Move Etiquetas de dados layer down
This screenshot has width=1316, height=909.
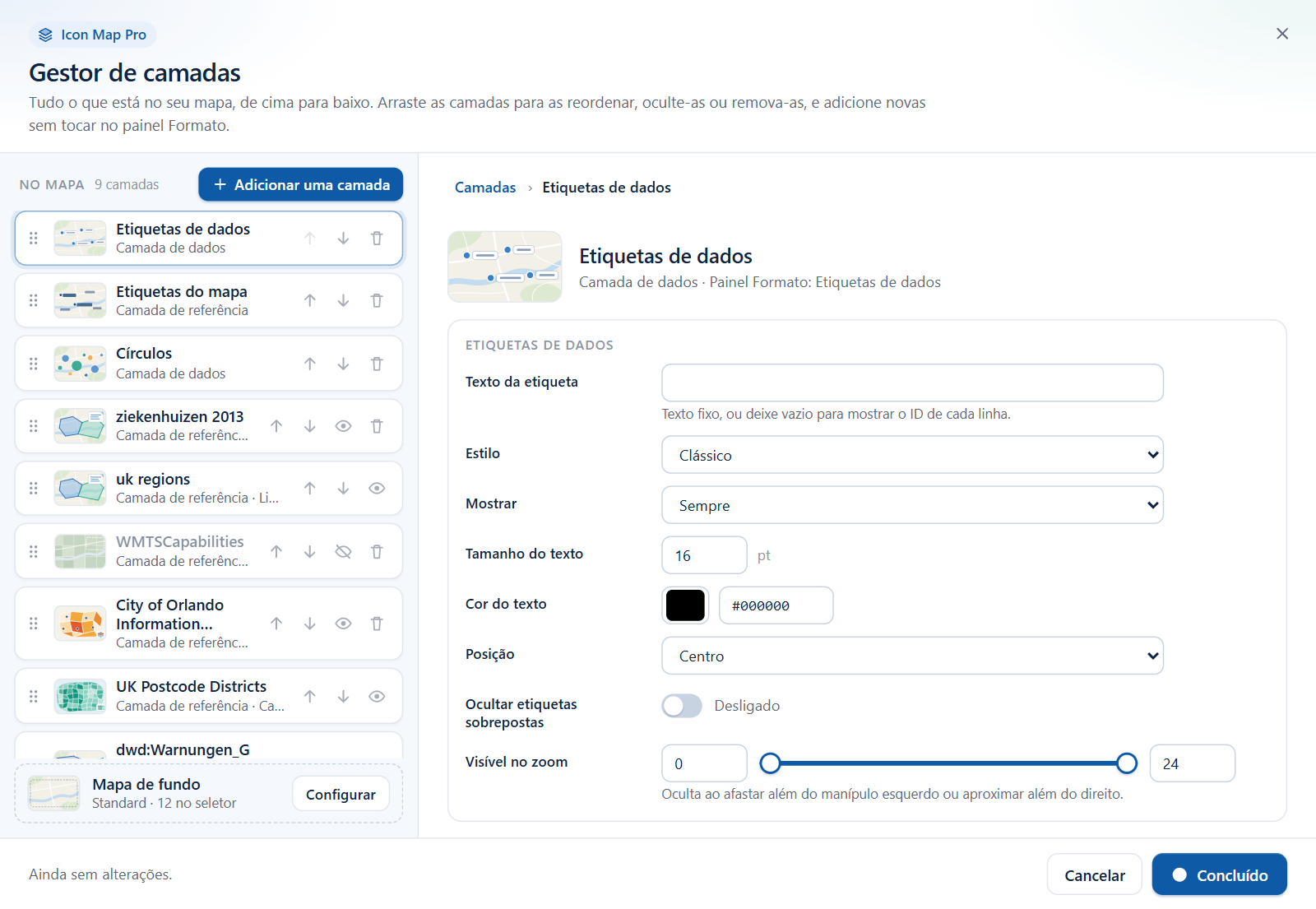[343, 239]
